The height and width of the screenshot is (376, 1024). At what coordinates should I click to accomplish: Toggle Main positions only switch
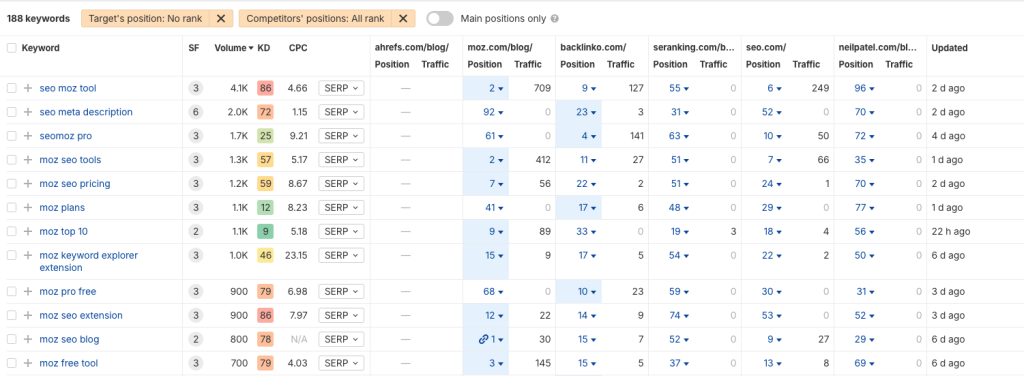click(440, 18)
